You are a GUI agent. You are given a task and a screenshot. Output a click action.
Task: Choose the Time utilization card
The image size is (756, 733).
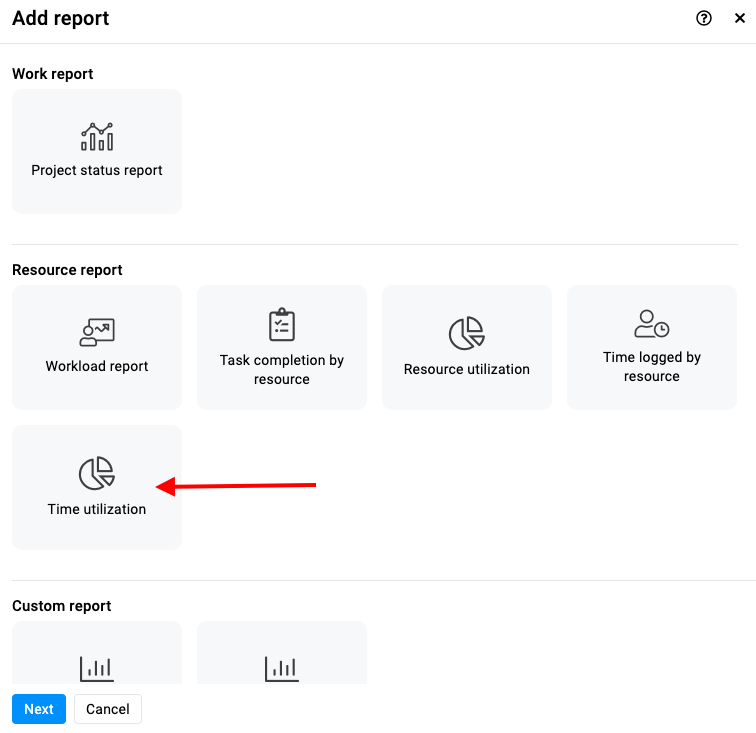(x=97, y=487)
